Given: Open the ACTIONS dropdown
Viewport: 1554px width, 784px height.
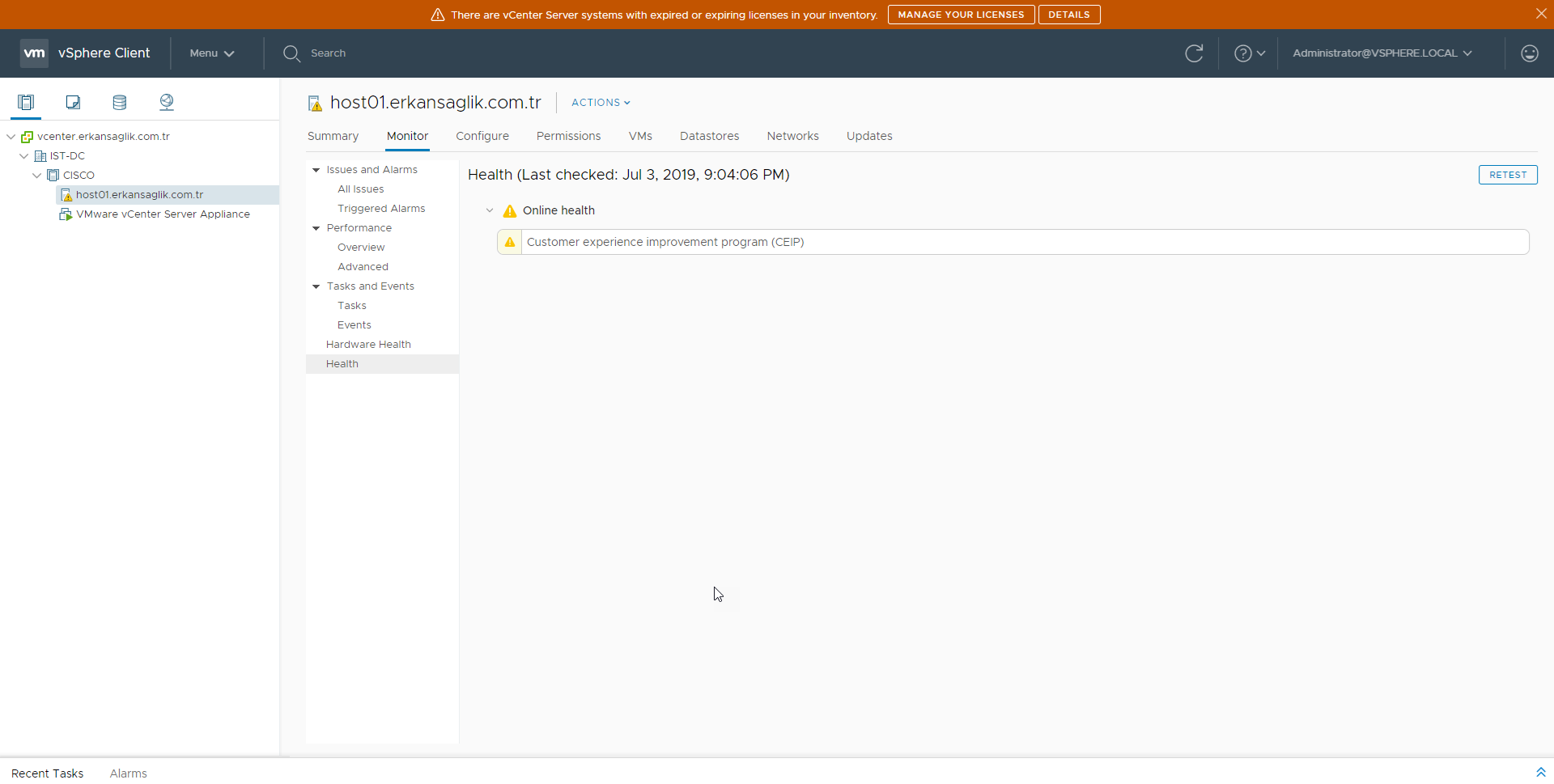Looking at the screenshot, I should coord(601,103).
